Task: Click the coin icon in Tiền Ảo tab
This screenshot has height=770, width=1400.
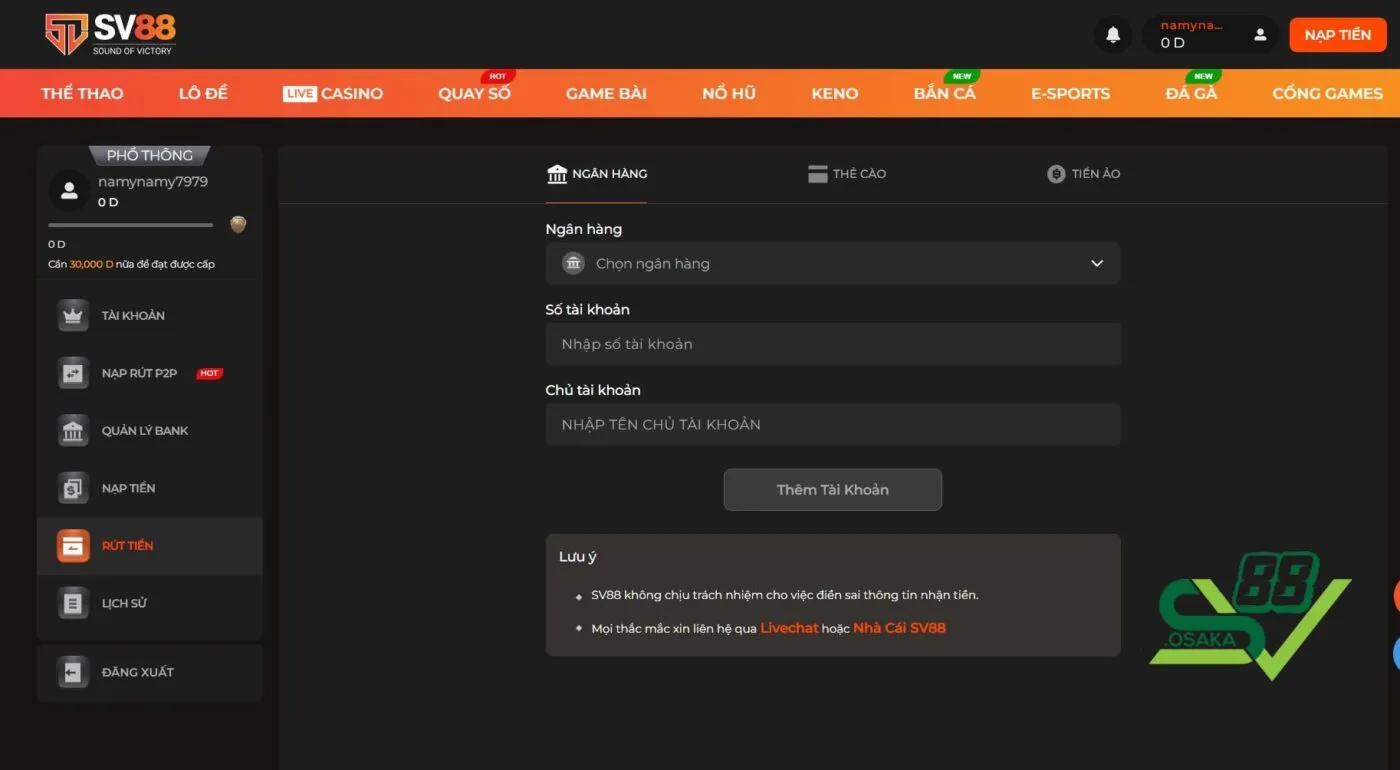Action: tap(1056, 174)
